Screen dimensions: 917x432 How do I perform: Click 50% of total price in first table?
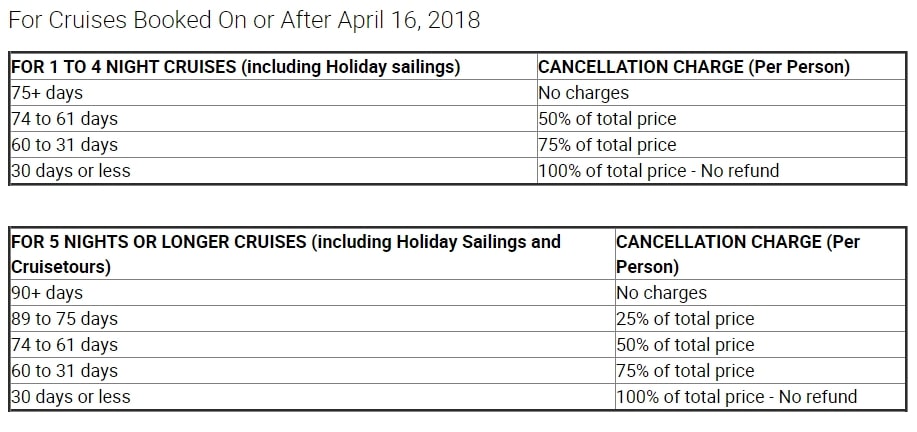(x=722, y=119)
